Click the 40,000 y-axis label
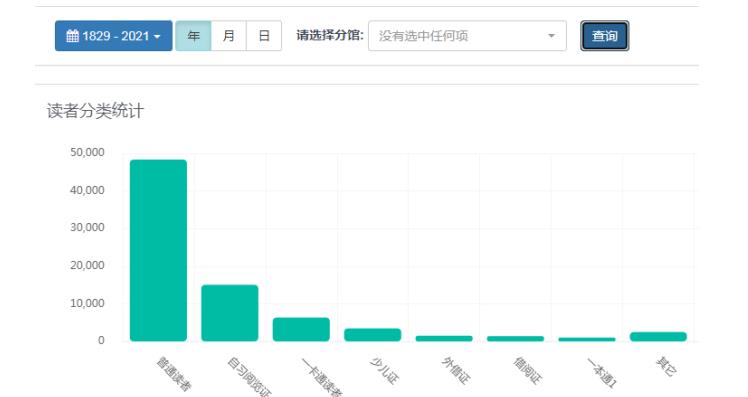 click(87, 190)
